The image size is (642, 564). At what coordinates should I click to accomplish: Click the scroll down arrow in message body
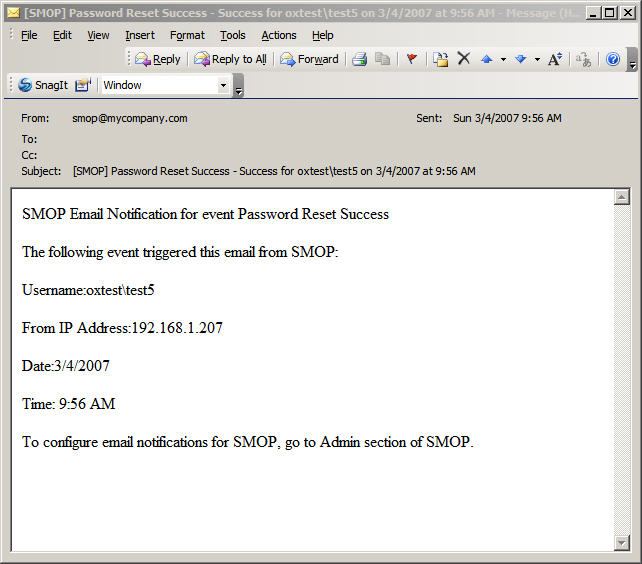pyautogui.click(x=622, y=543)
